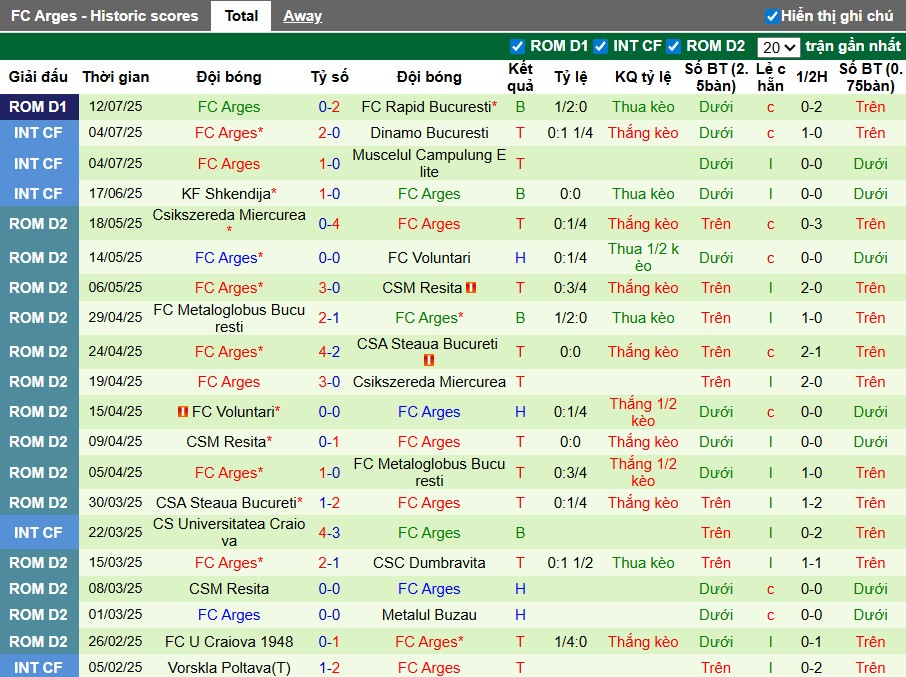This screenshot has height=677, width=906.
Task: Select the date 29/04/25
Action: (x=116, y=318)
